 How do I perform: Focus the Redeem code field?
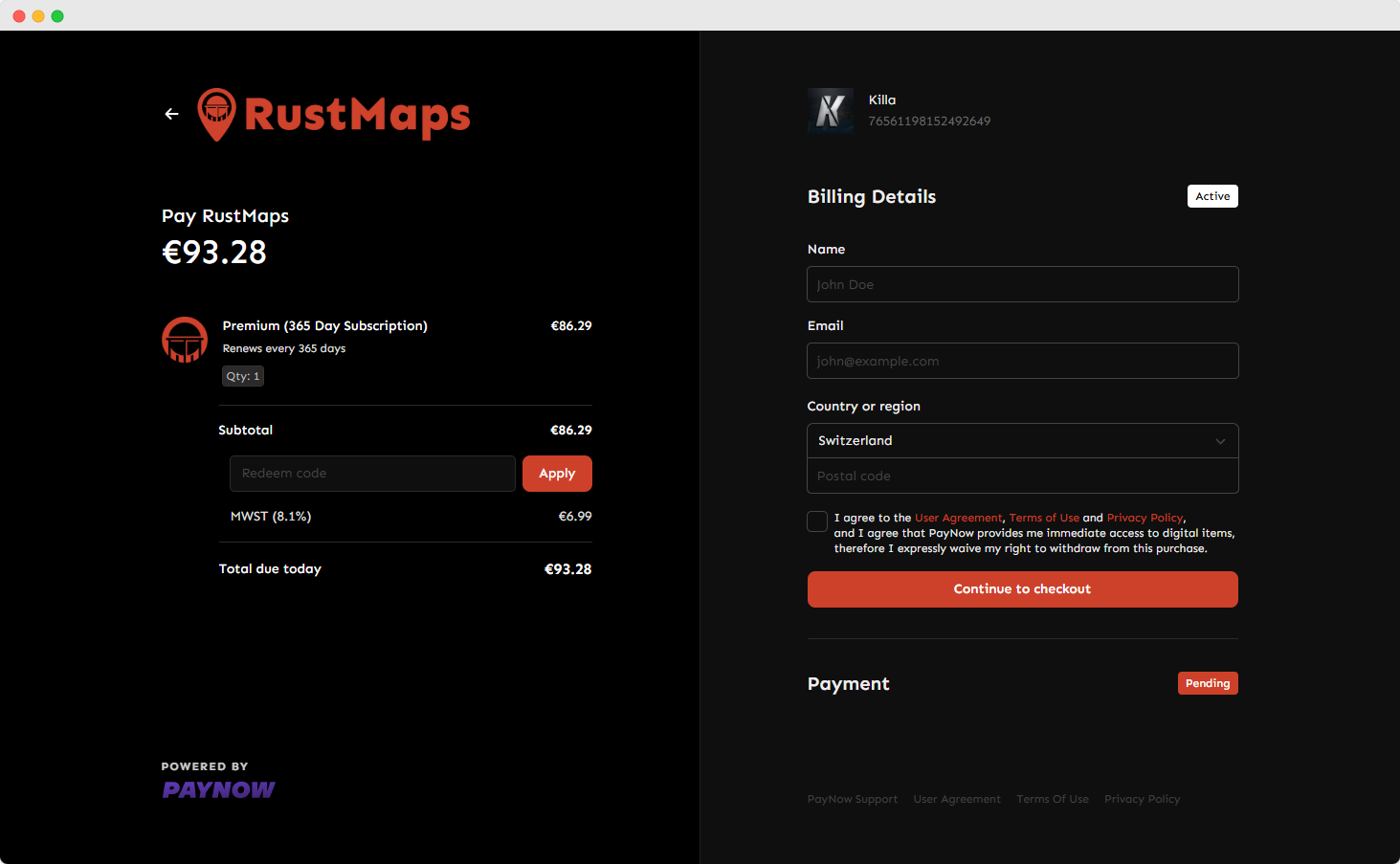pos(372,474)
